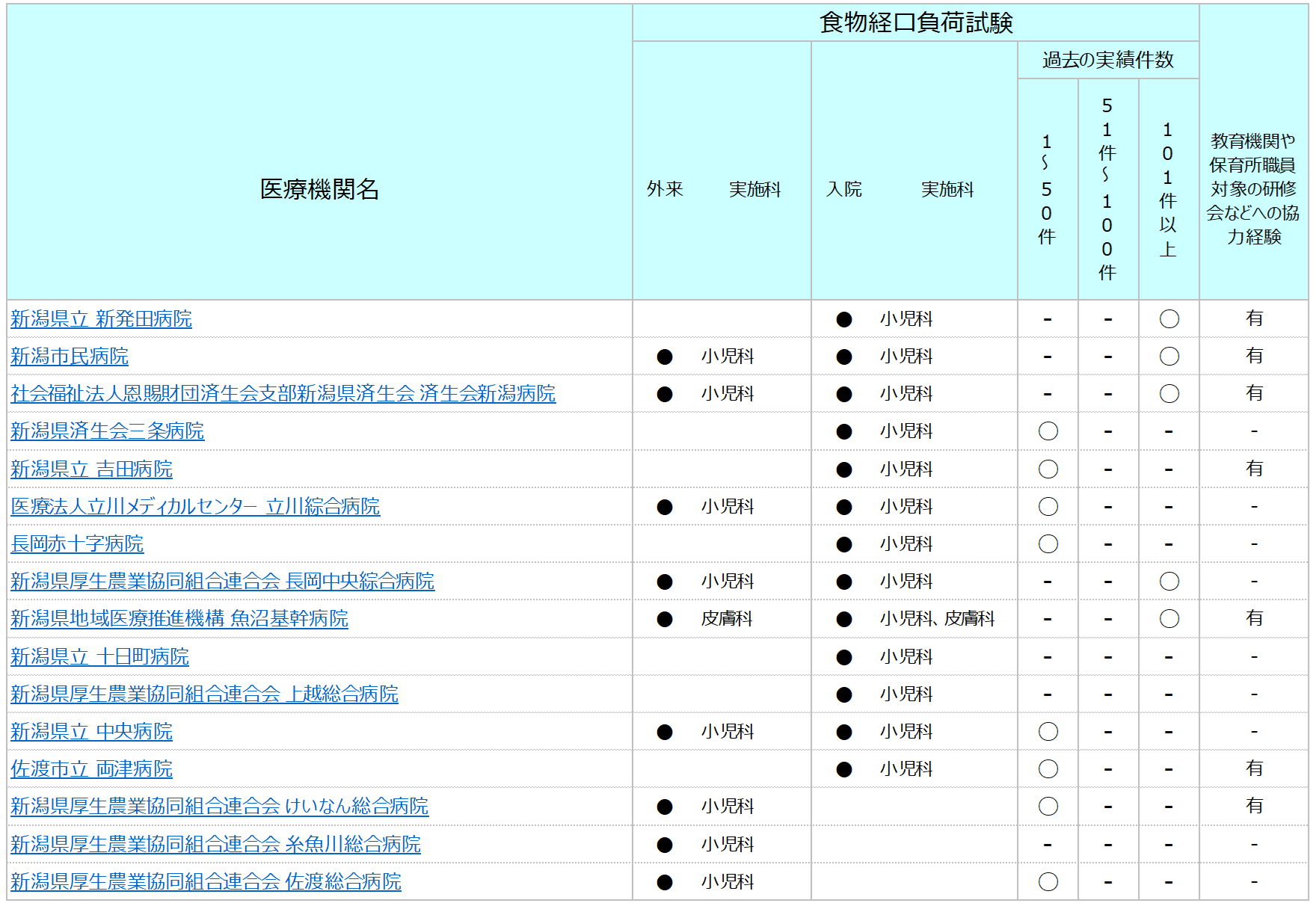Open the 新潟県立 十日町病院 link
The image size is (1316, 909).
[x=99, y=657]
